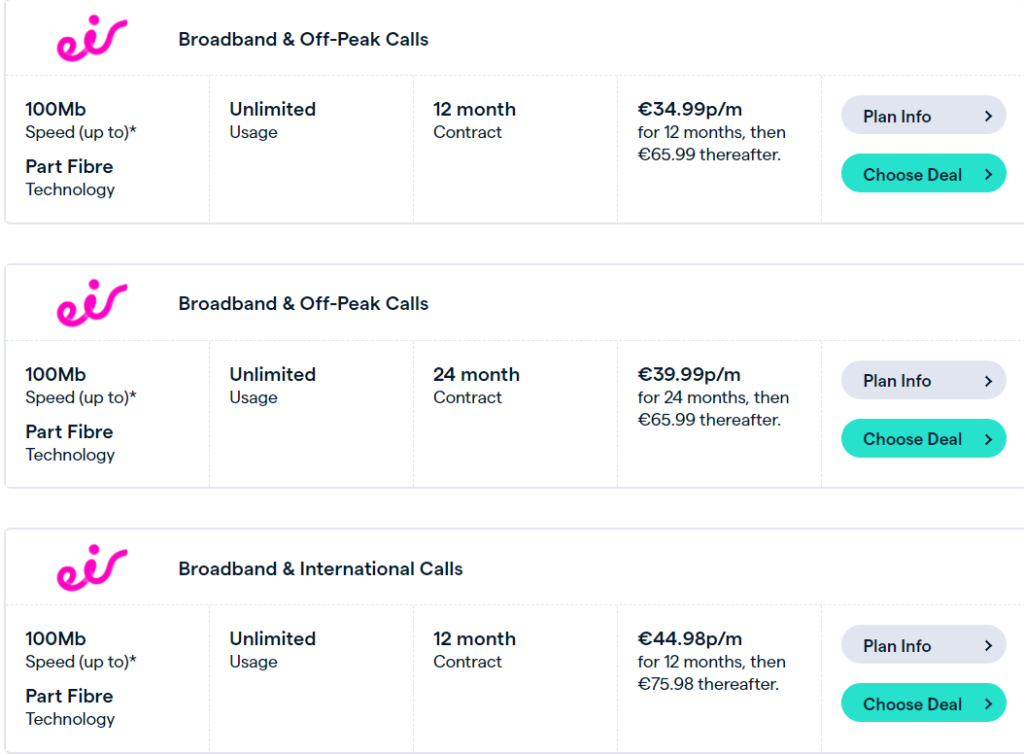Click the Choose Deal chevron for the €44.98 plan
Image resolution: width=1024 pixels, height=754 pixels.
click(988, 704)
